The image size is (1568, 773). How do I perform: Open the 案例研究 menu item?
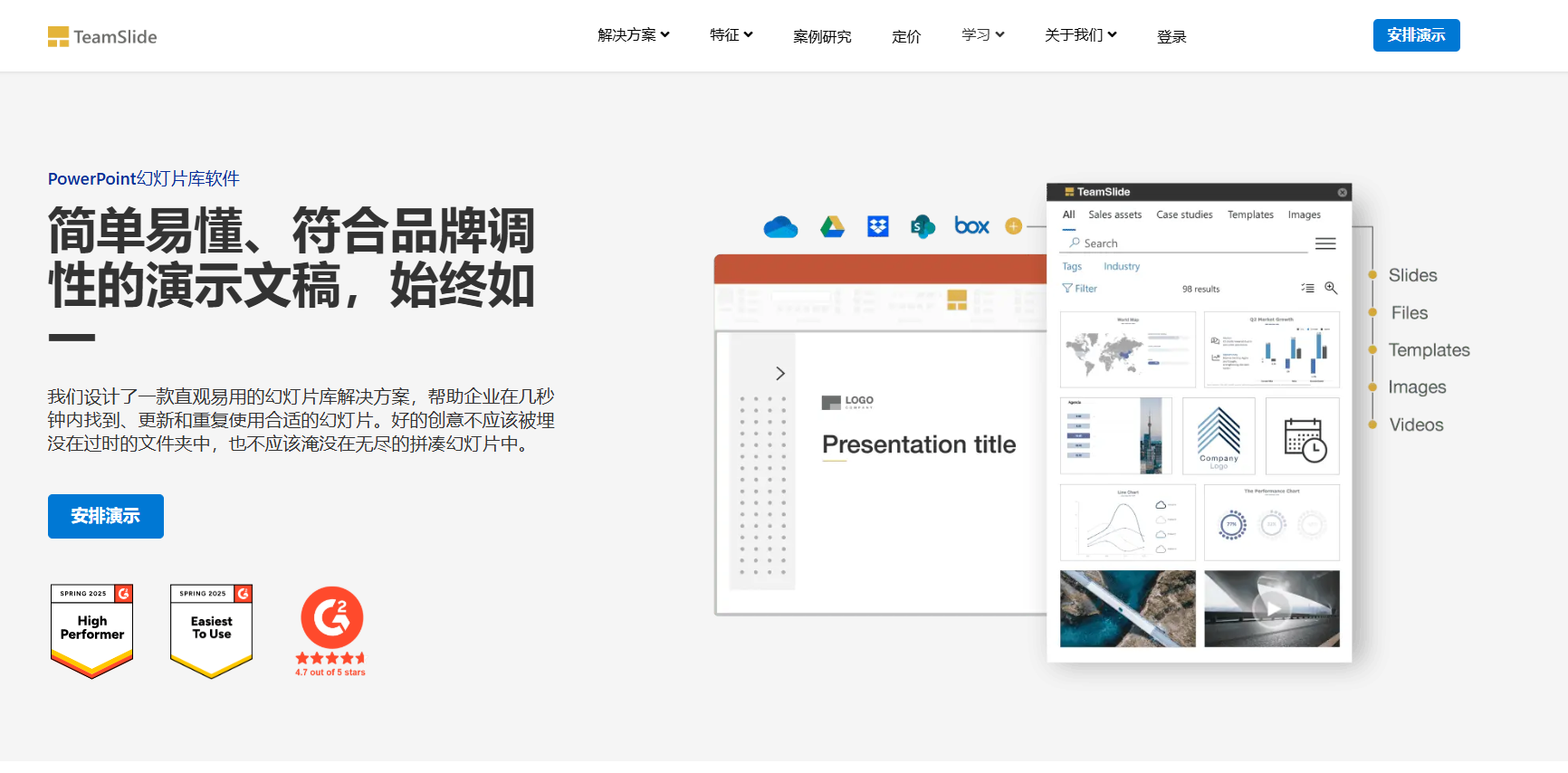[822, 37]
